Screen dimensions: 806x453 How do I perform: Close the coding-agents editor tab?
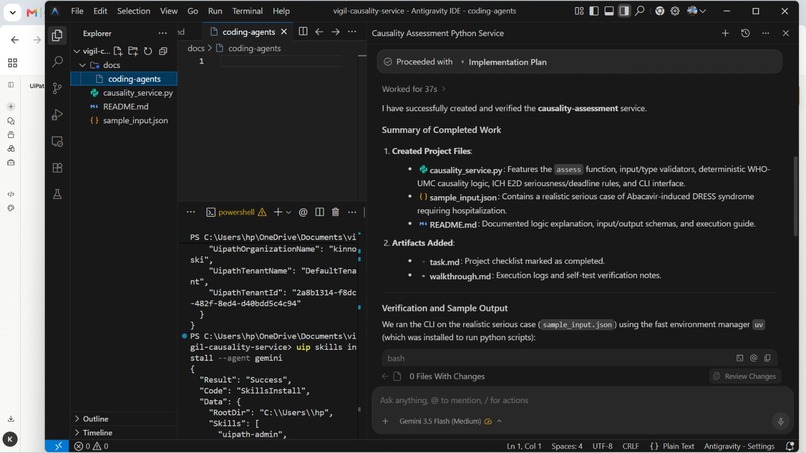[284, 32]
